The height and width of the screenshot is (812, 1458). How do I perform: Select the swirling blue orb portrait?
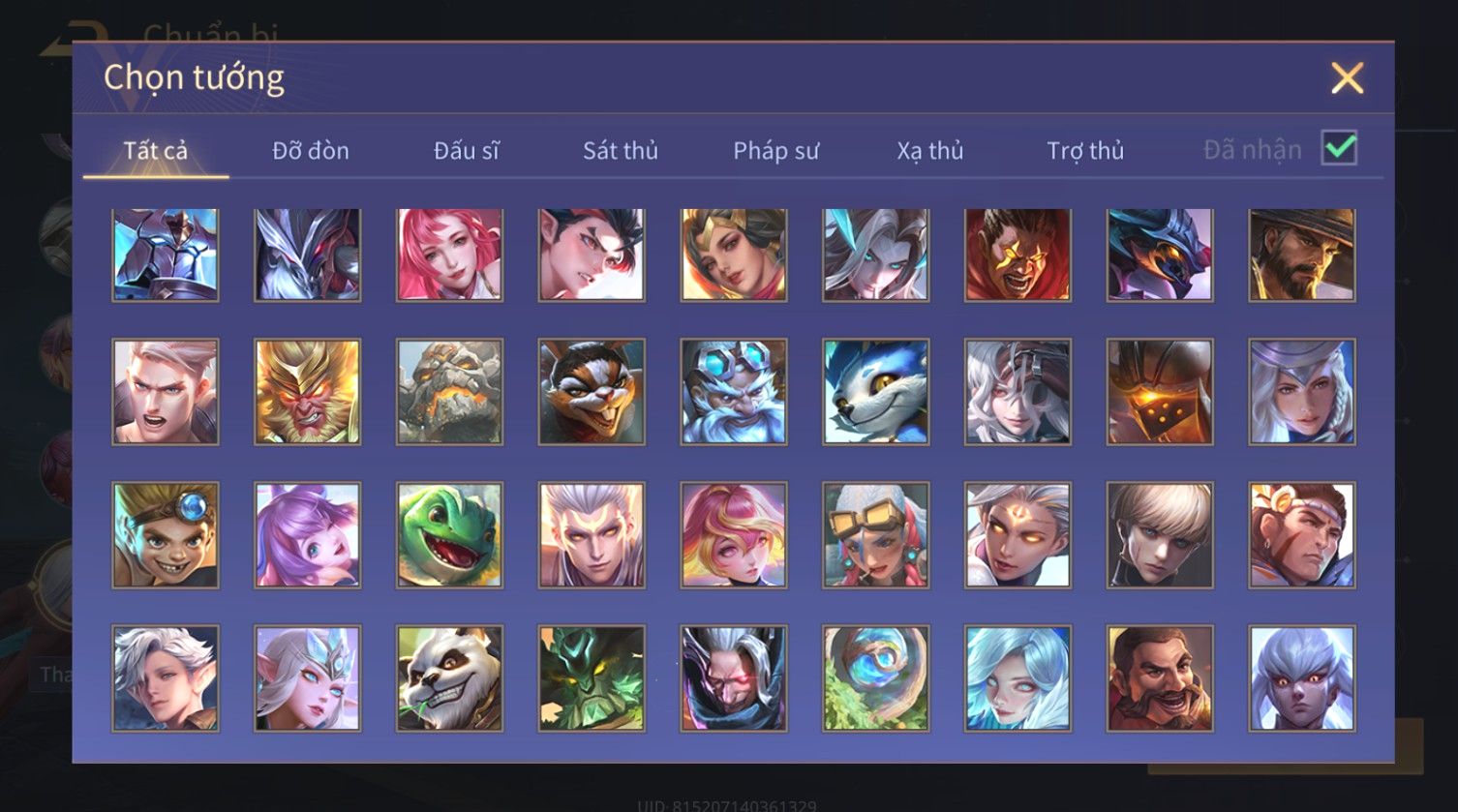pyautogui.click(x=875, y=677)
